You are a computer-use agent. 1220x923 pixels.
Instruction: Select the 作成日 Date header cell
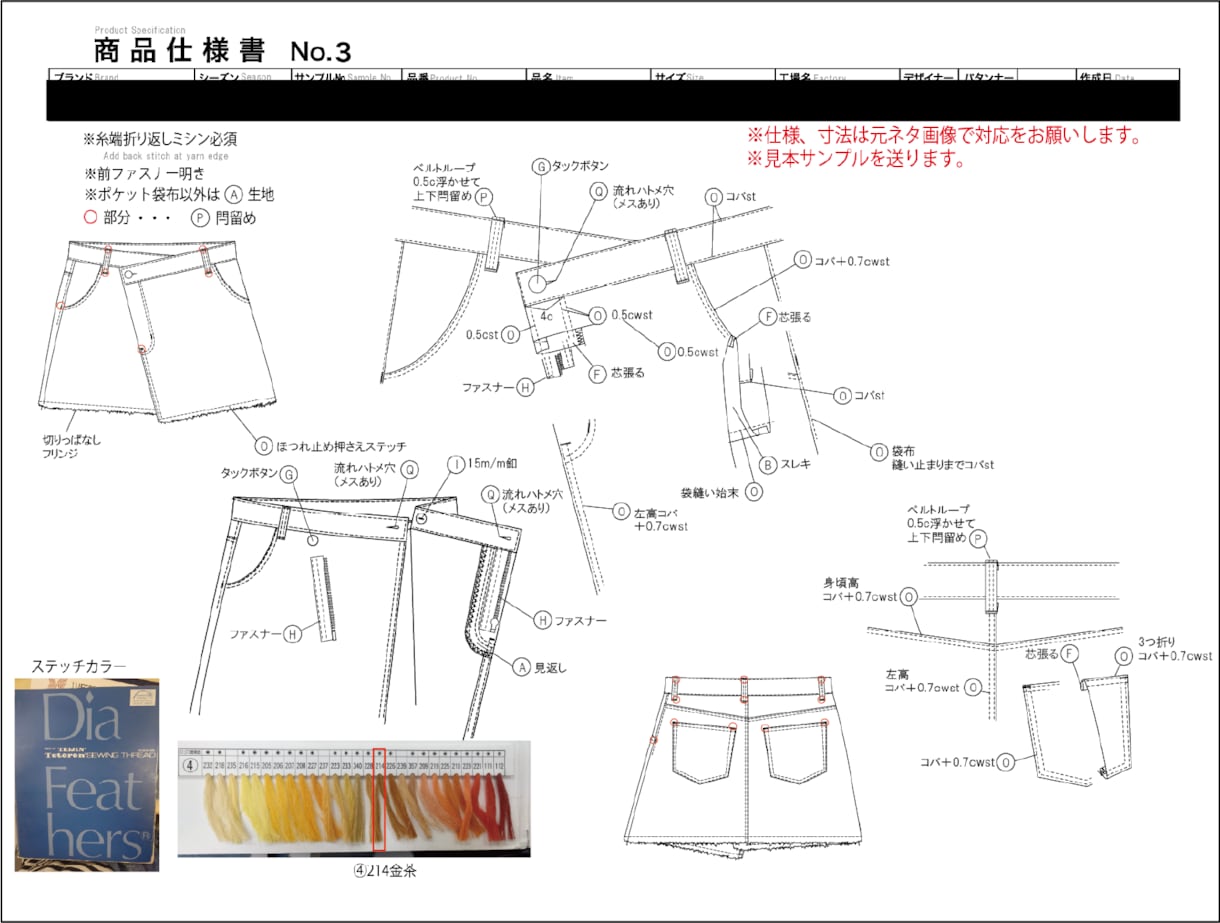click(1127, 76)
